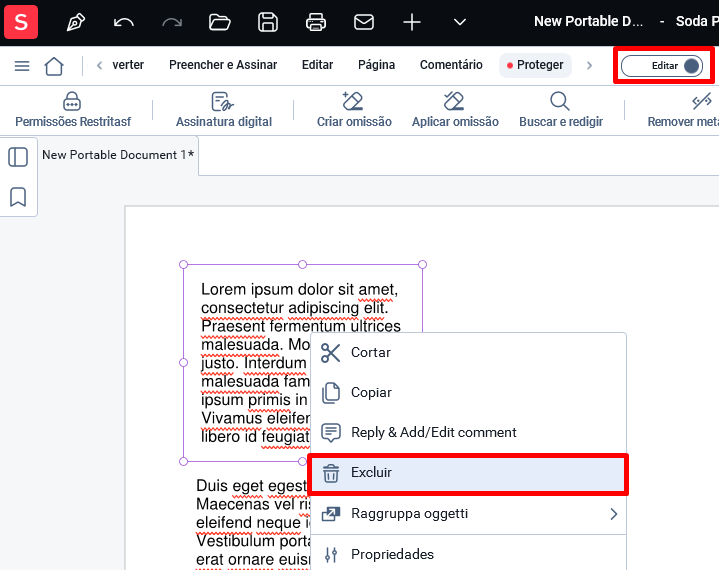Toggle the Editar mode switch
Screen dimensions: 719x570
tap(662, 66)
